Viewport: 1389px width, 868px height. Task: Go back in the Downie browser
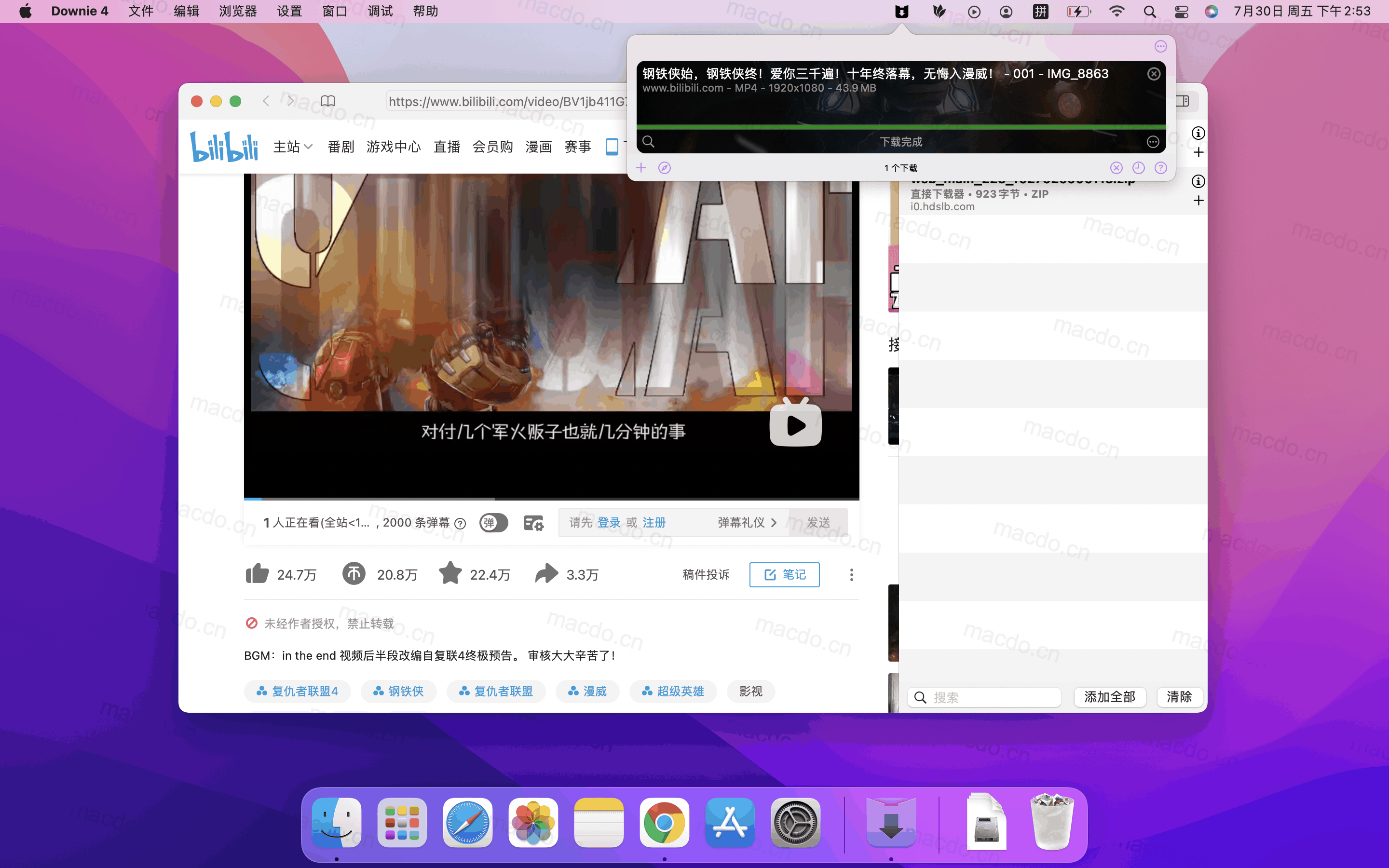266,101
